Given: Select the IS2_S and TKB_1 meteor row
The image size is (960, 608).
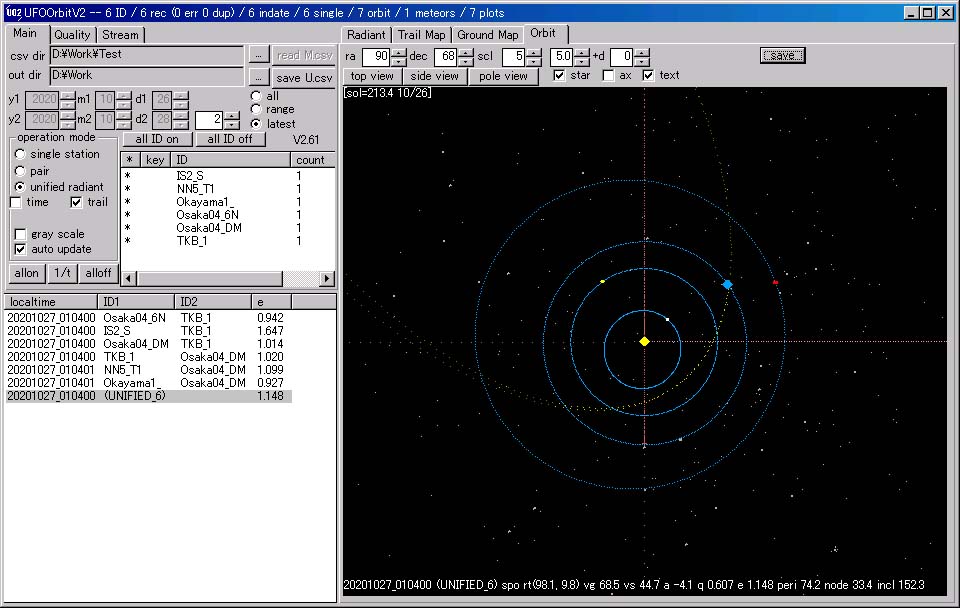Looking at the screenshot, I should 148,330.
